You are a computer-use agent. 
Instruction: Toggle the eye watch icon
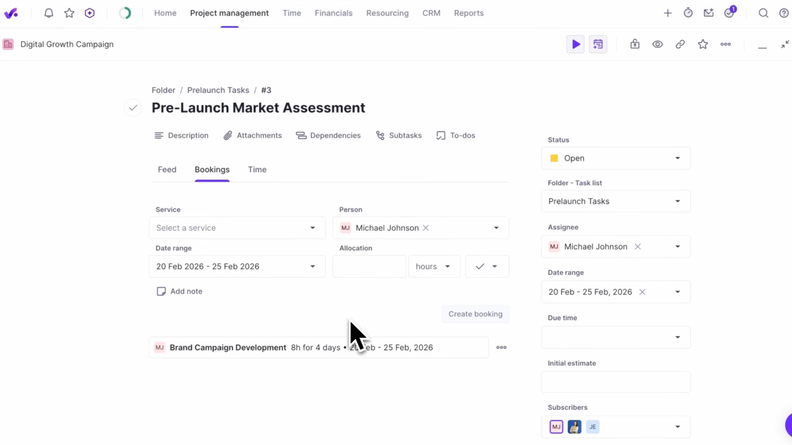tap(657, 44)
